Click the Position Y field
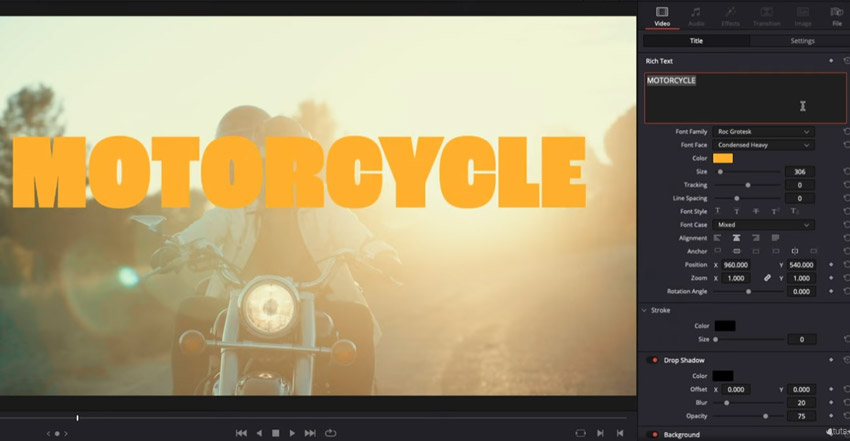This screenshot has height=441, width=850. pos(801,265)
